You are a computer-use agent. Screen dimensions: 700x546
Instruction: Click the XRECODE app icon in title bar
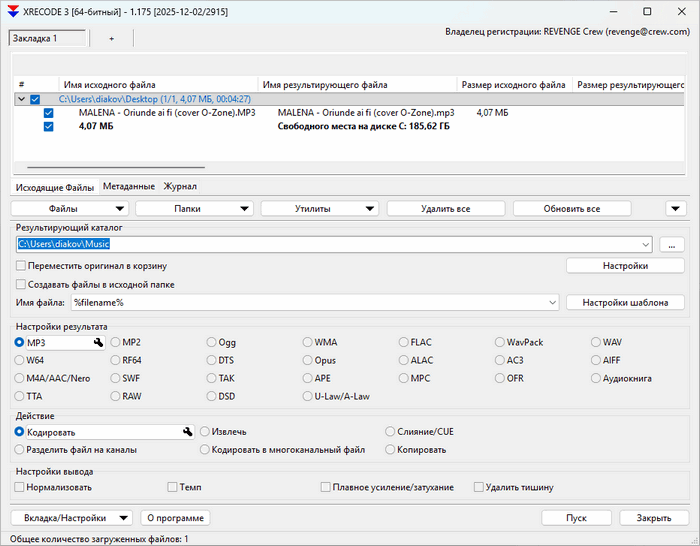(12, 11)
